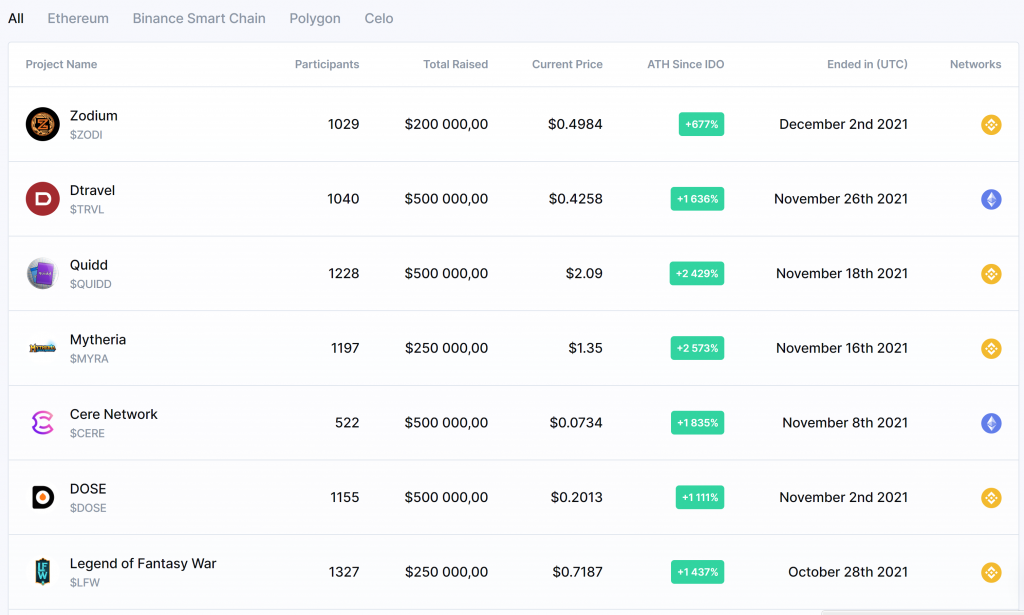
Task: Click the BSC network icon for Zodium
Action: coord(991,125)
